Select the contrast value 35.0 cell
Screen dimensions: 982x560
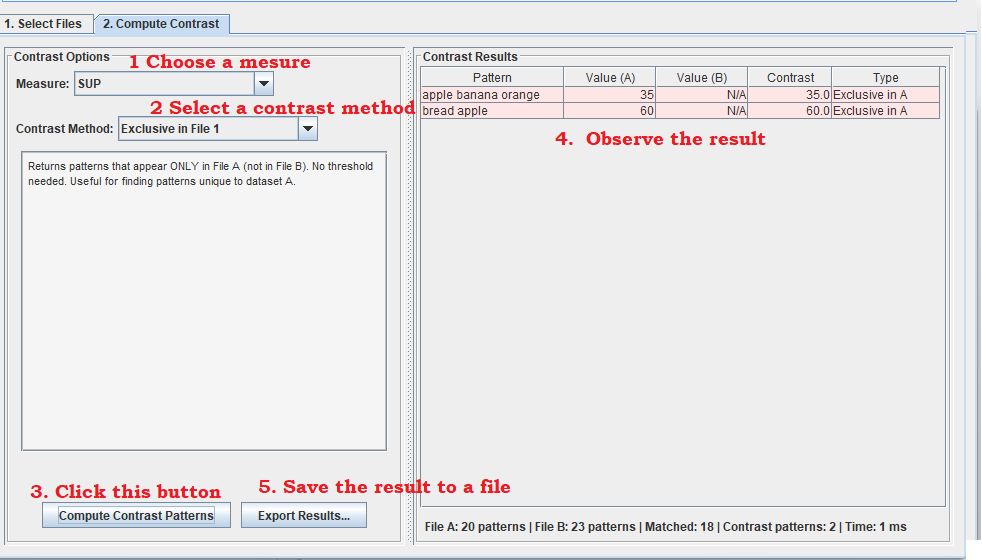(790, 95)
